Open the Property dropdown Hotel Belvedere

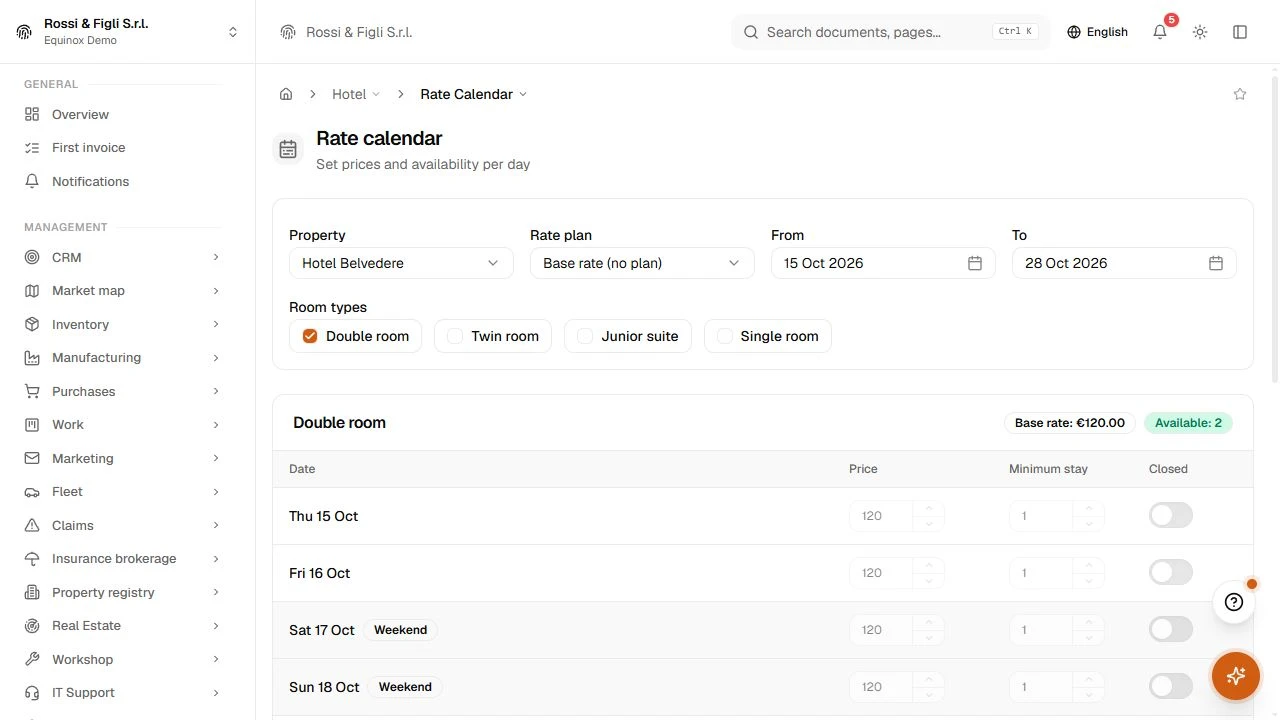[401, 263]
